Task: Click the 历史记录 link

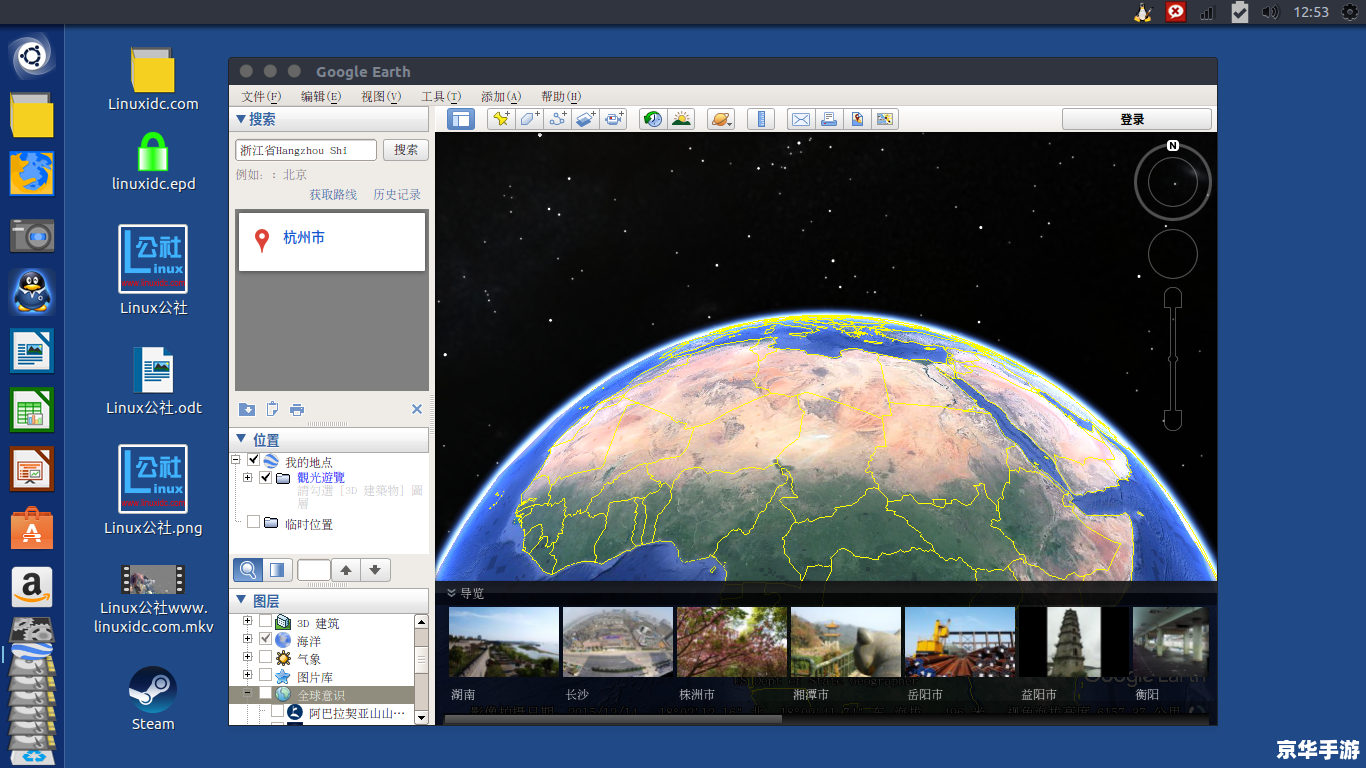Action: (x=397, y=194)
